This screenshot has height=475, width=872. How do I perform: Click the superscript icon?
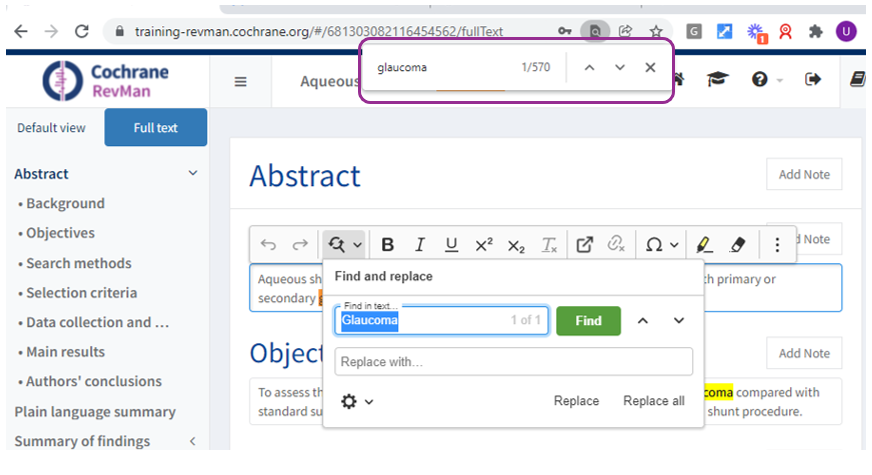484,245
